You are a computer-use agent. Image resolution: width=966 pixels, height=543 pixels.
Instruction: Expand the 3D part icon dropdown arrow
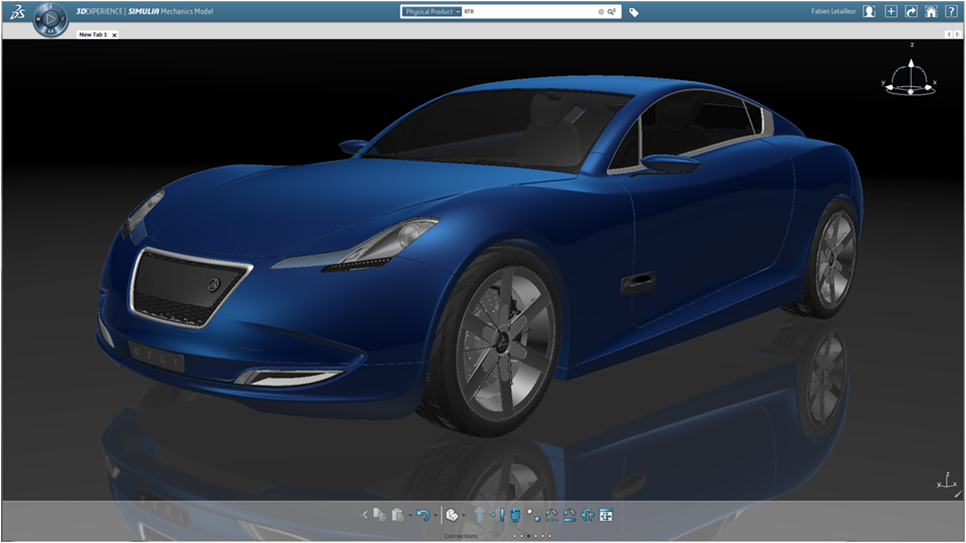point(464,515)
